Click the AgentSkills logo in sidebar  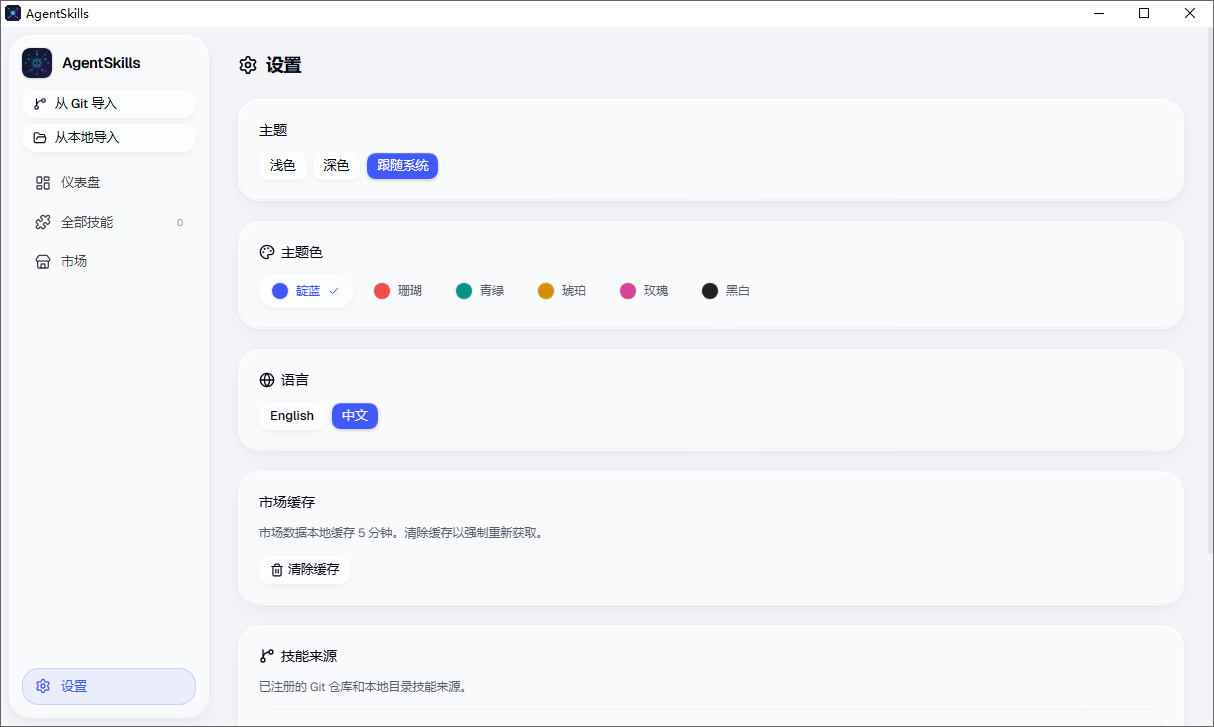[x=36, y=62]
